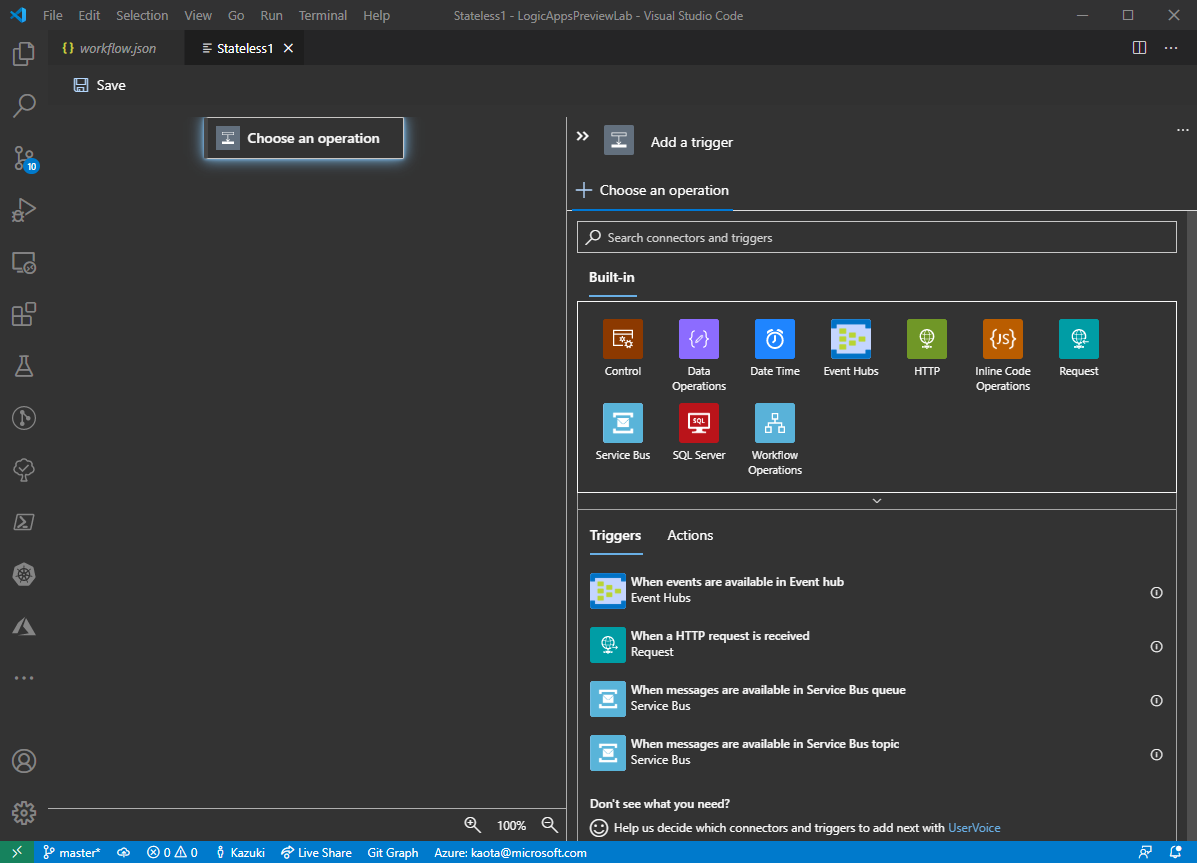Image resolution: width=1197 pixels, height=863 pixels.
Task: Select the Workflow Operations connector
Action: [x=775, y=440]
